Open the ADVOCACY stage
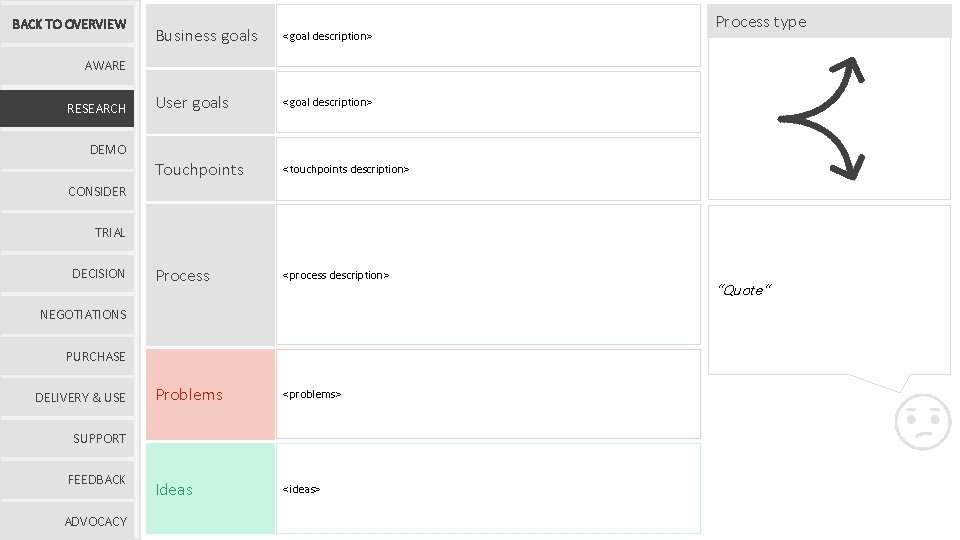 69,521
